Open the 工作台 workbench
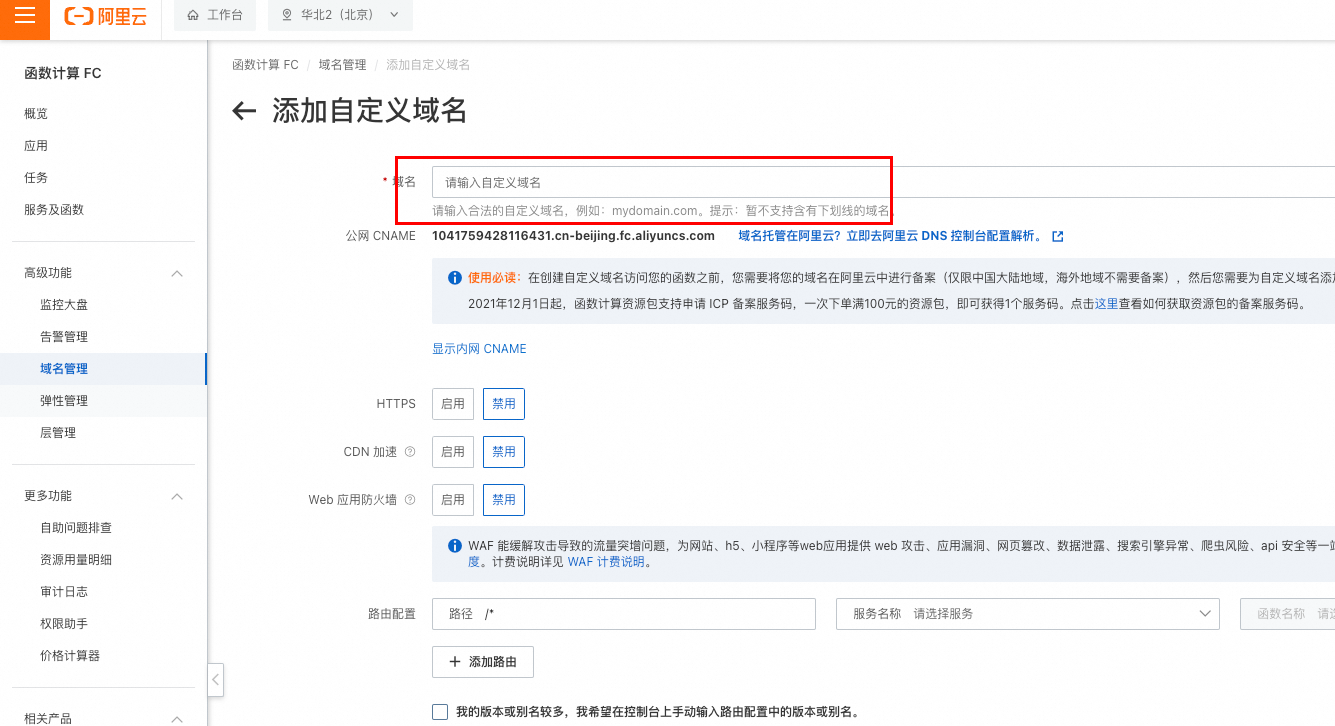 [x=214, y=15]
